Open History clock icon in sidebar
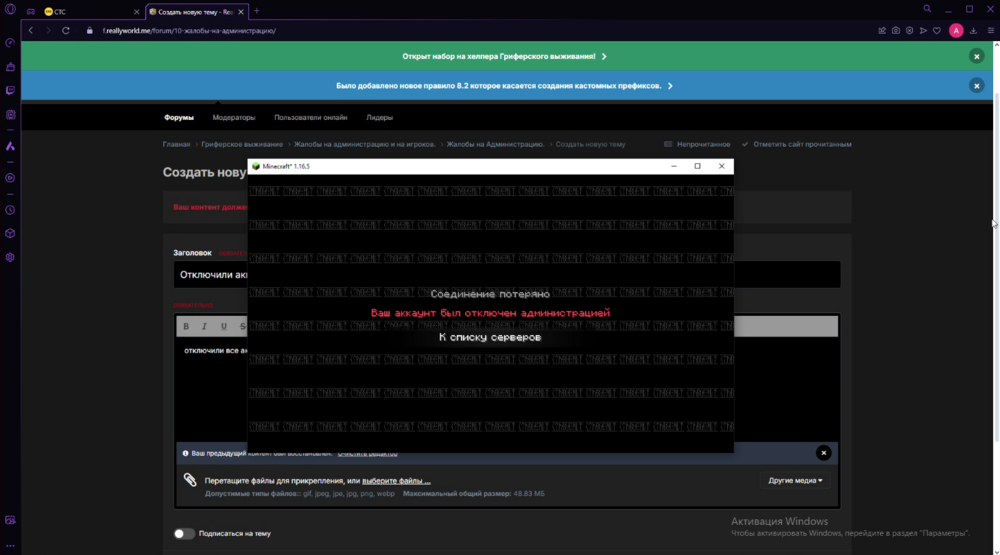 tap(10, 210)
